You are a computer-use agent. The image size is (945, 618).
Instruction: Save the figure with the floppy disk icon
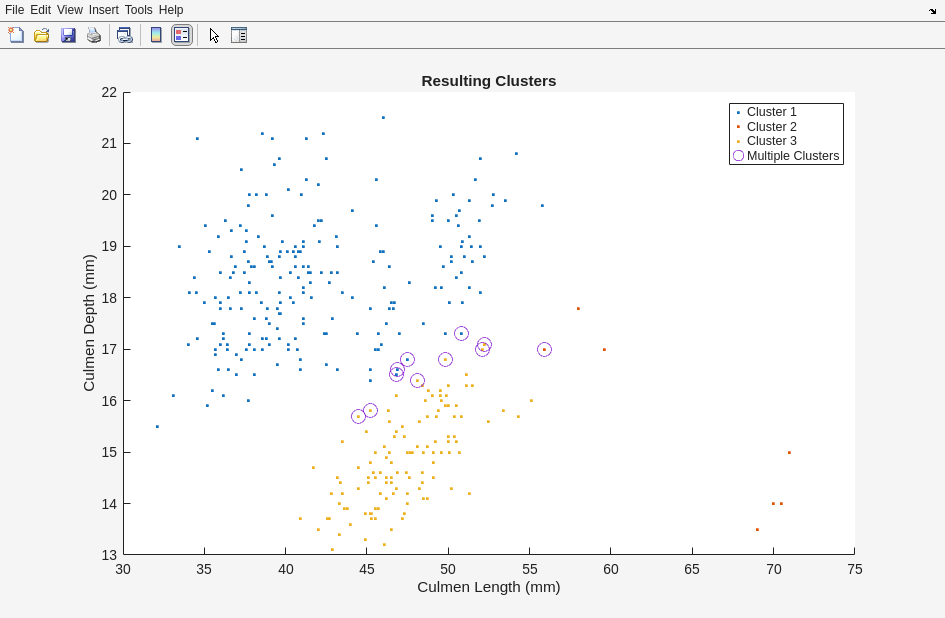click(68, 35)
